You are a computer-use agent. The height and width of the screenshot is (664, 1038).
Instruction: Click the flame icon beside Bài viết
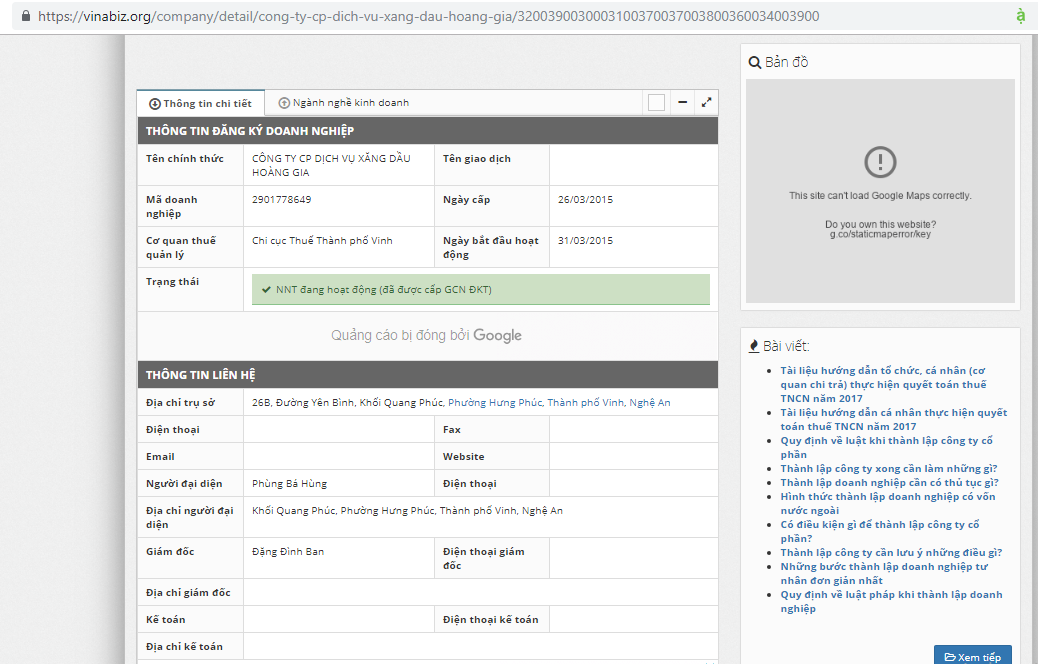753,346
